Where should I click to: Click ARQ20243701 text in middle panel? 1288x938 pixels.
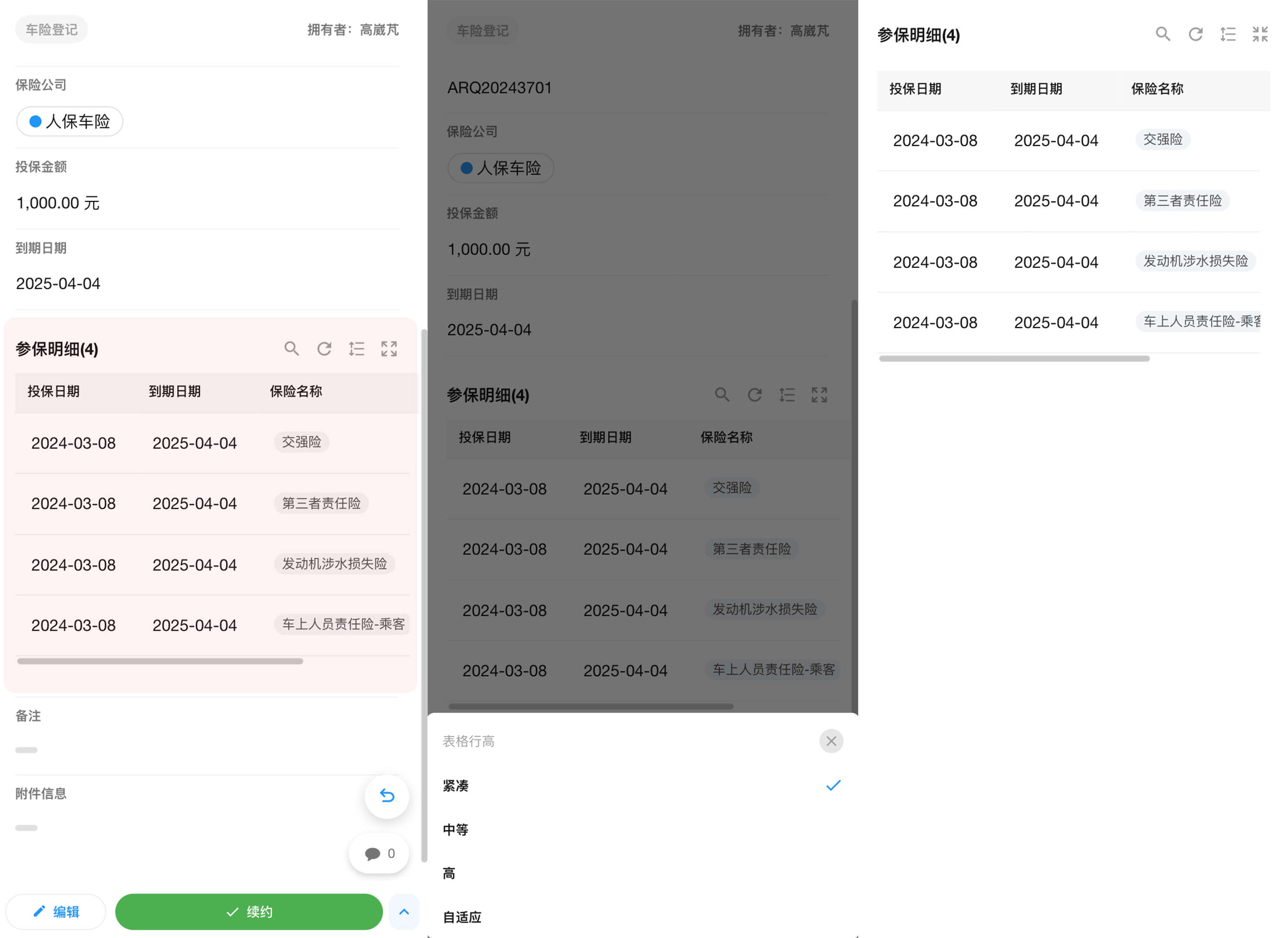pyautogui.click(x=500, y=88)
